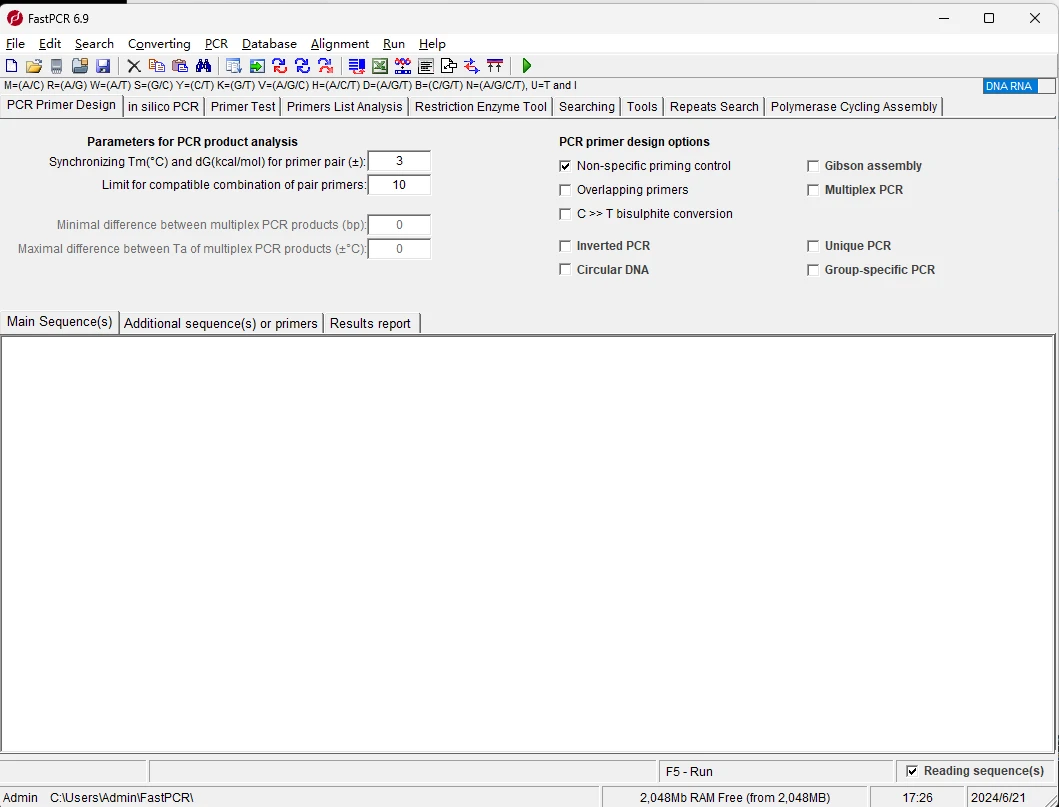Select the PCR Primer Design tab
The width and height of the screenshot is (1059, 807).
[61, 105]
